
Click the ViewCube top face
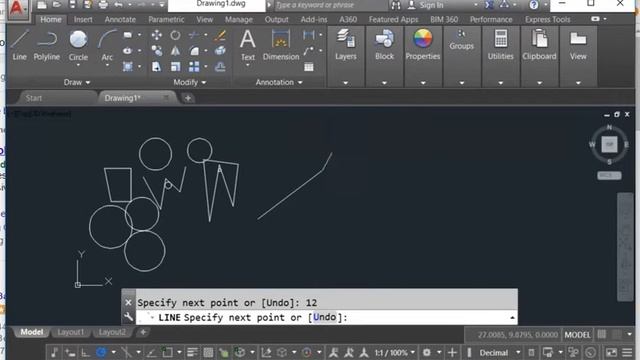pyautogui.click(x=609, y=144)
